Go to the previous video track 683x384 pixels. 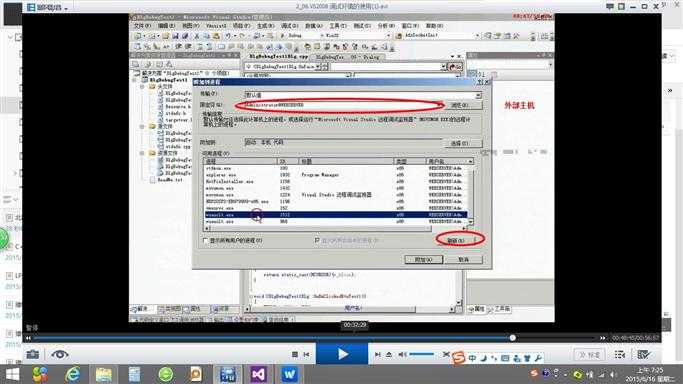click(x=307, y=355)
